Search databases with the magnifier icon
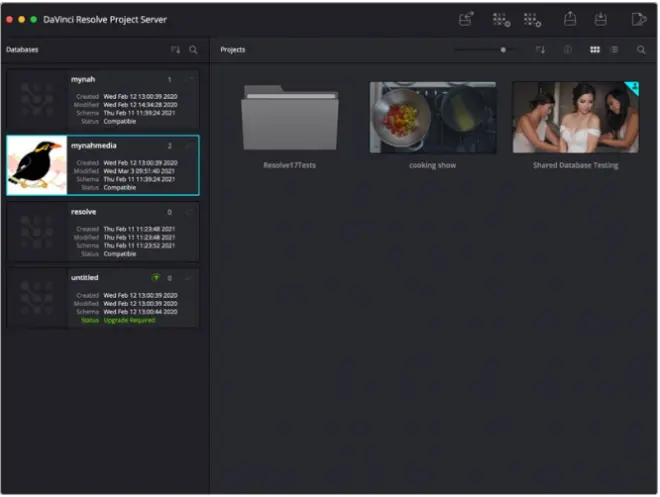Image resolution: width=660 pixels, height=497 pixels. point(193,50)
